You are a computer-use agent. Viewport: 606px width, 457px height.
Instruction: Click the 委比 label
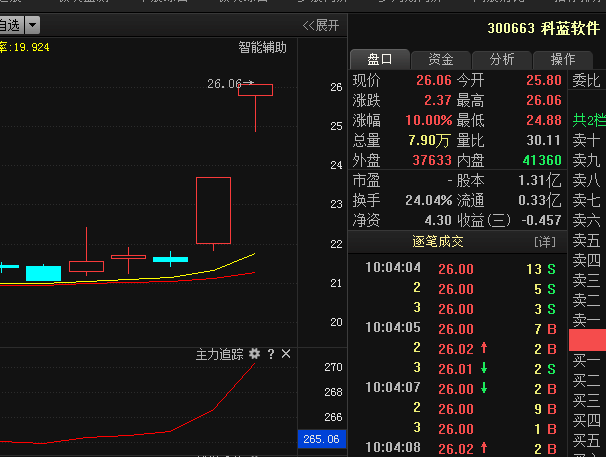click(586, 80)
